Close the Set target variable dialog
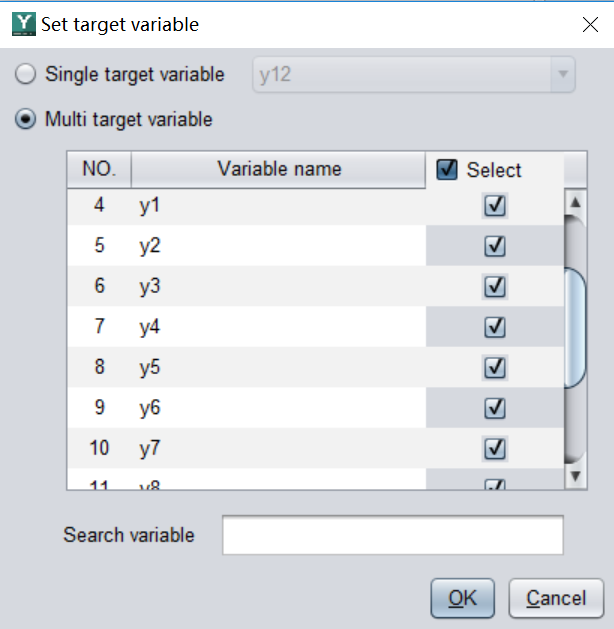Image resolution: width=614 pixels, height=629 pixels. tap(590, 25)
